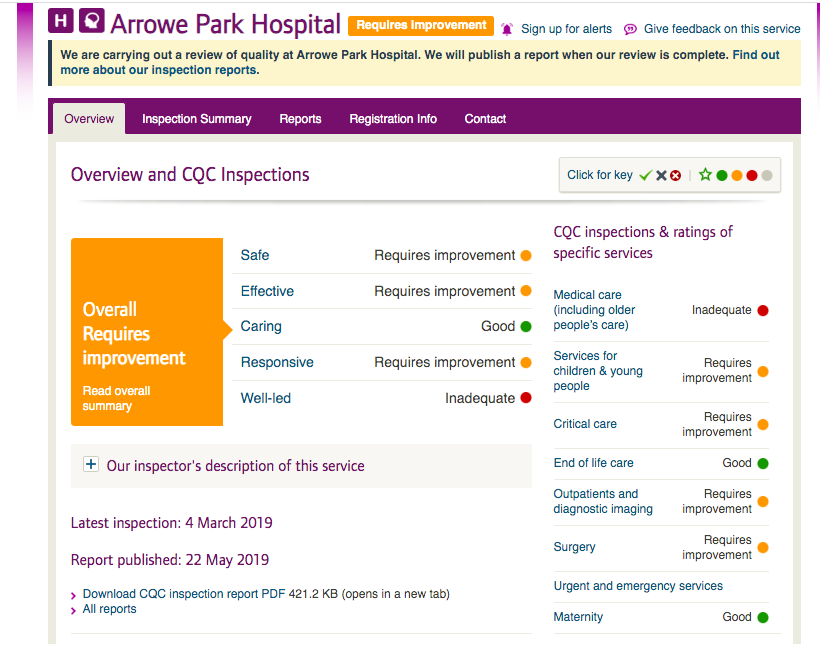This screenshot has height=645, width=820.
Task: Click orange rating dot beside Effective
Action: point(526,291)
